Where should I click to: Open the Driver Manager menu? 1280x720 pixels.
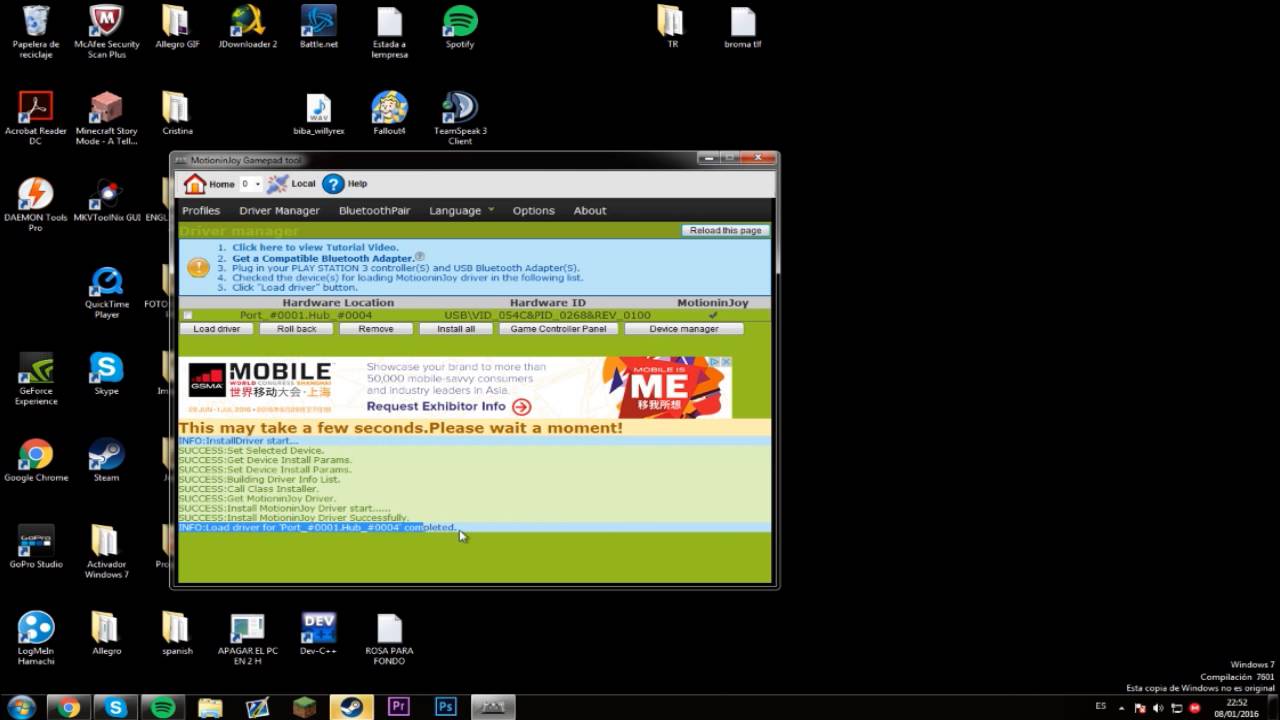279,211
